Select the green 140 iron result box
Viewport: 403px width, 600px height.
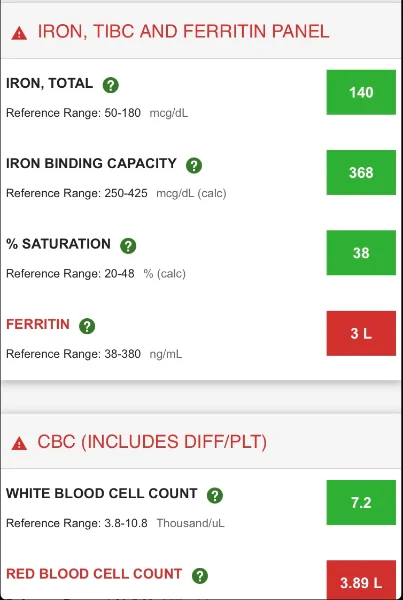pos(361,92)
